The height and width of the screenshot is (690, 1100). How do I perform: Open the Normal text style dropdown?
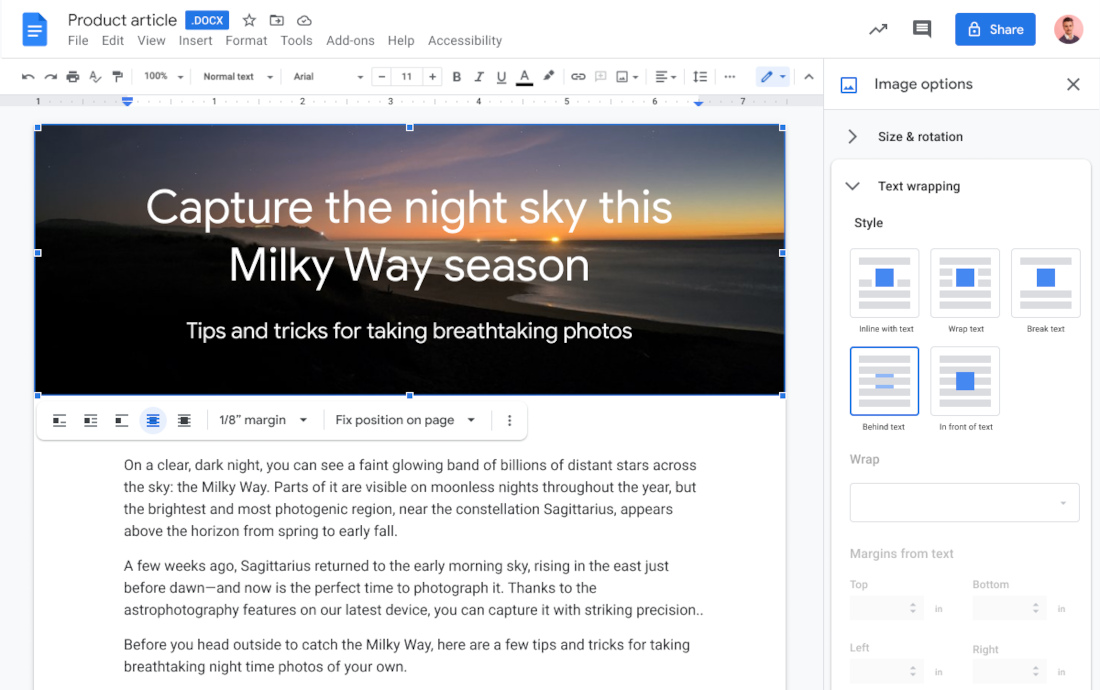tap(238, 76)
